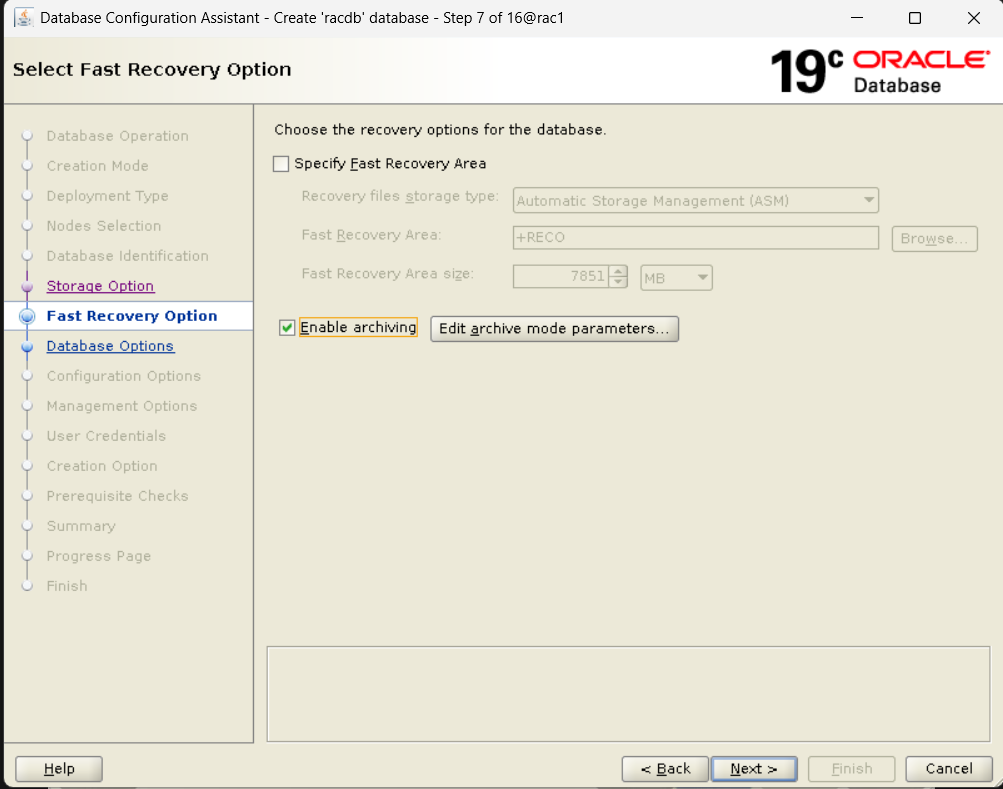
Task: Go to Database Options step link
Action: 110,346
